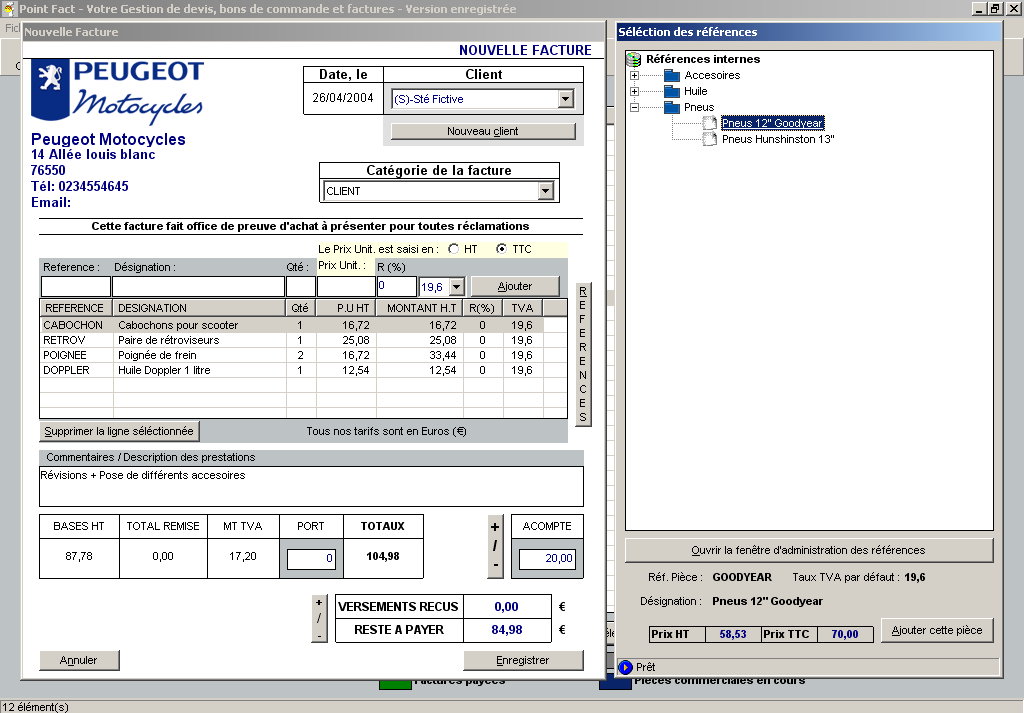The height and width of the screenshot is (713, 1024).
Task: Expand the Huile tree node
Action: tap(634, 91)
